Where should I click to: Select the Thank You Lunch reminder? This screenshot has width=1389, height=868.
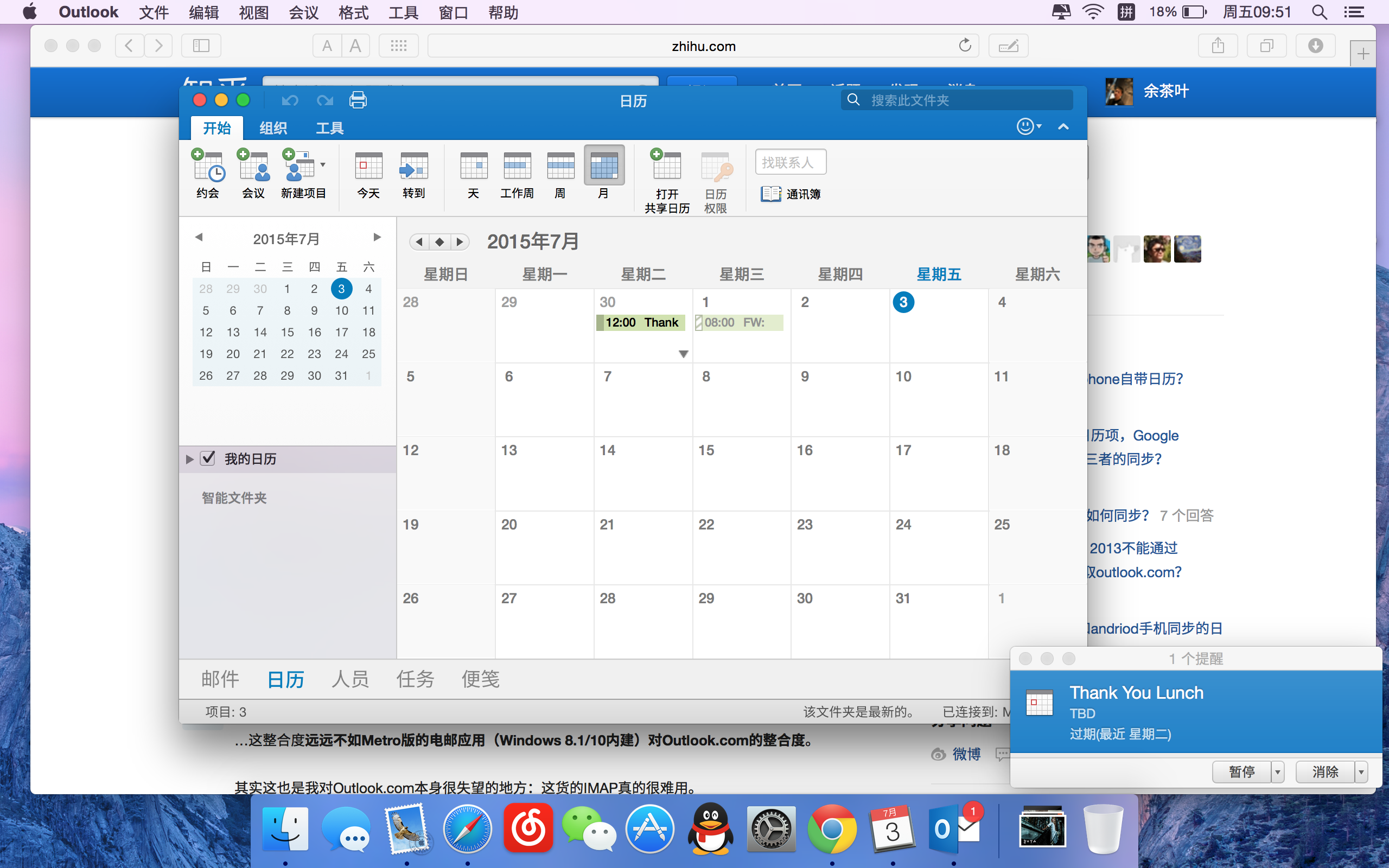[1196, 712]
